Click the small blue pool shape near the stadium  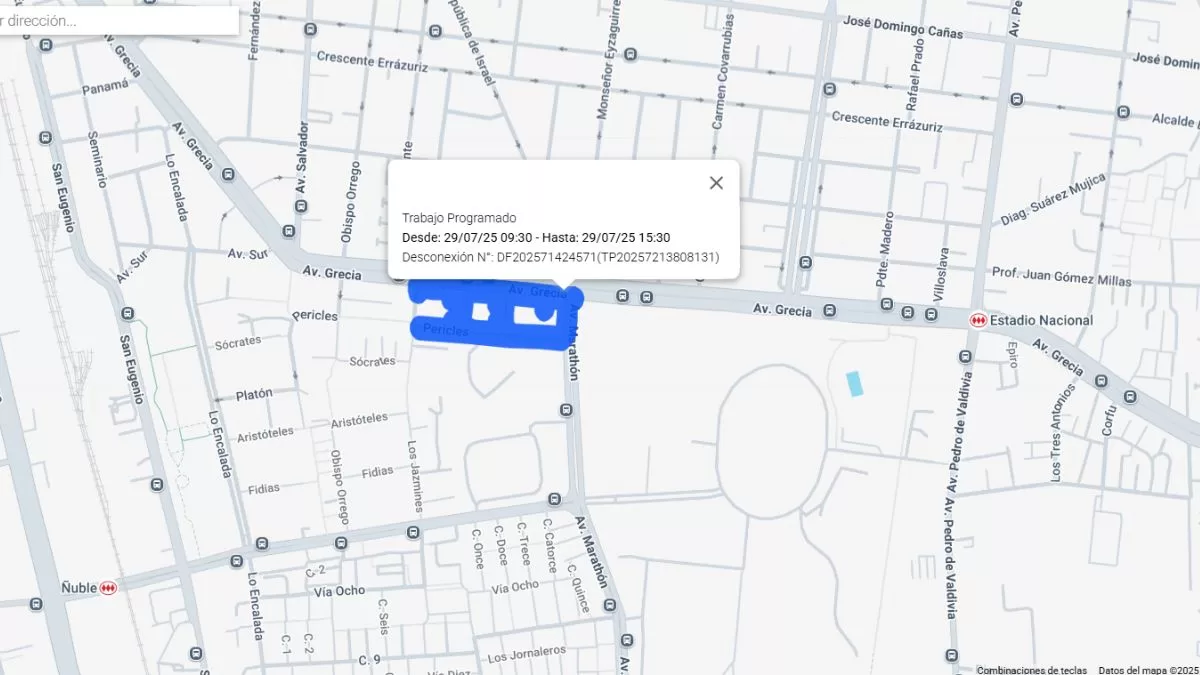pyautogui.click(x=854, y=383)
